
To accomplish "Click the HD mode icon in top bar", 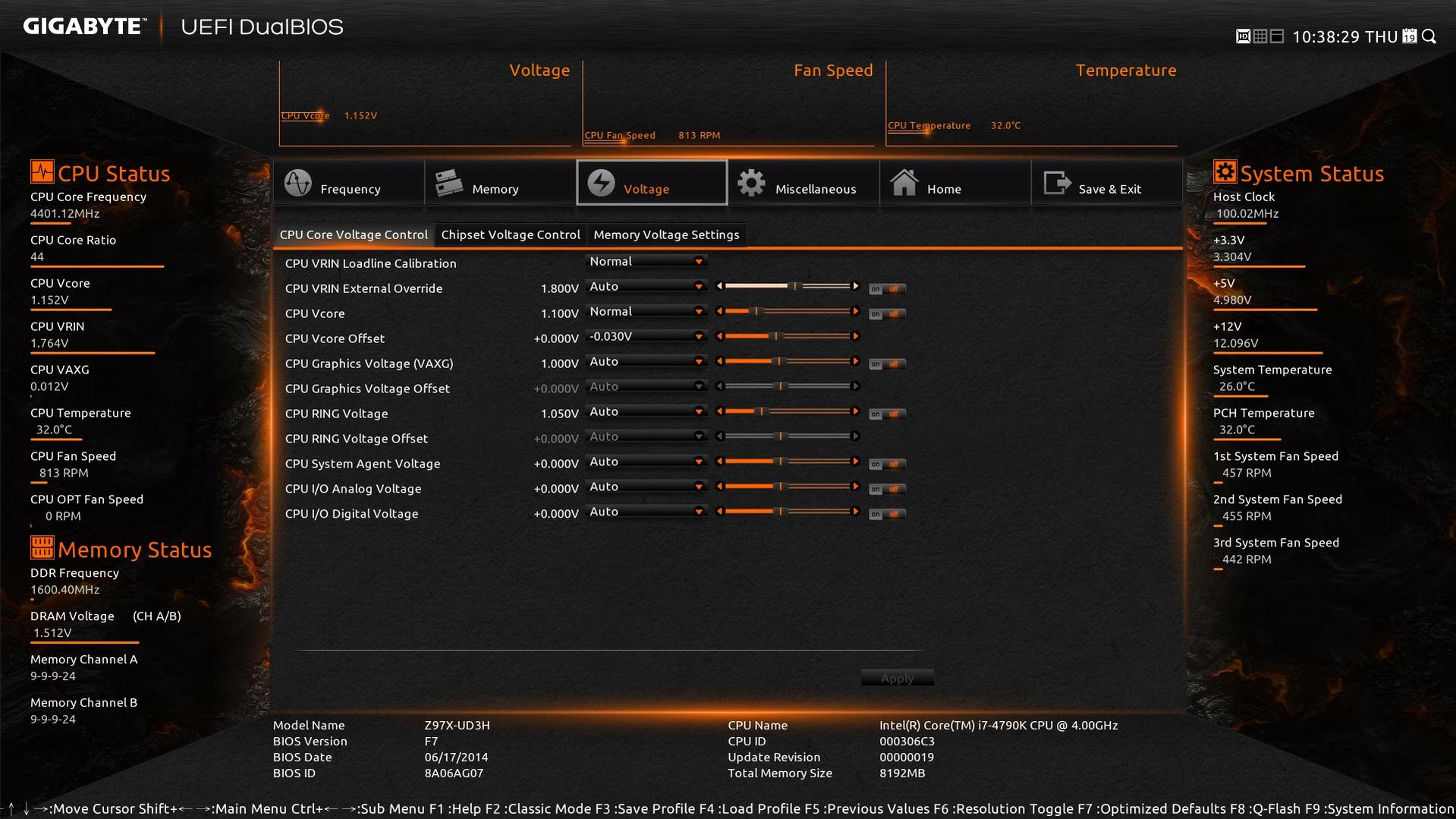I will pyautogui.click(x=1243, y=36).
